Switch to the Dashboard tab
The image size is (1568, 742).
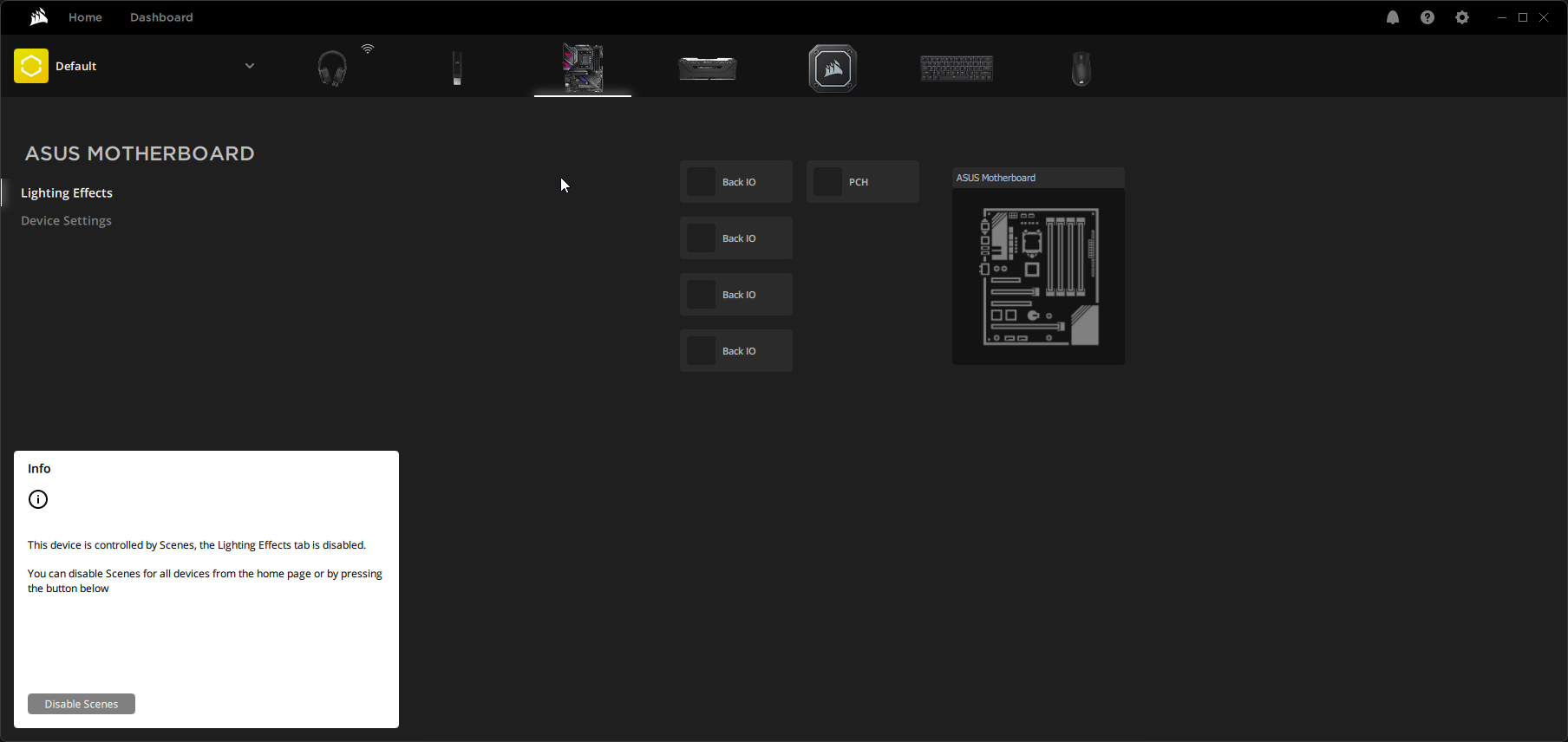point(161,17)
